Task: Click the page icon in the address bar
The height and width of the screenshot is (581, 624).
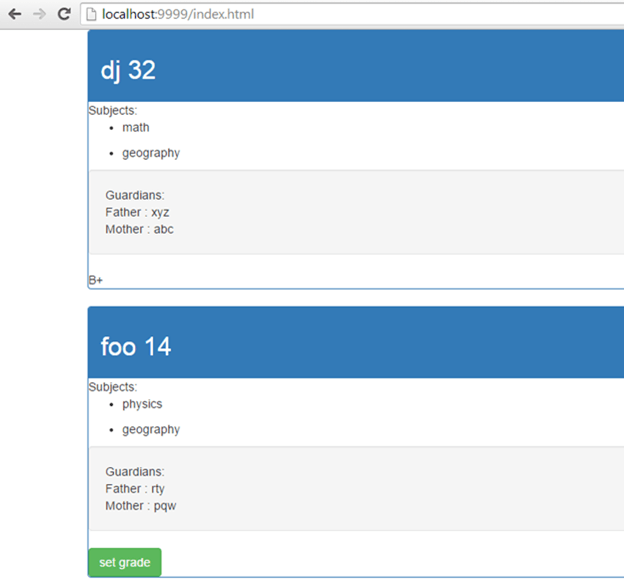Action: 91,14
